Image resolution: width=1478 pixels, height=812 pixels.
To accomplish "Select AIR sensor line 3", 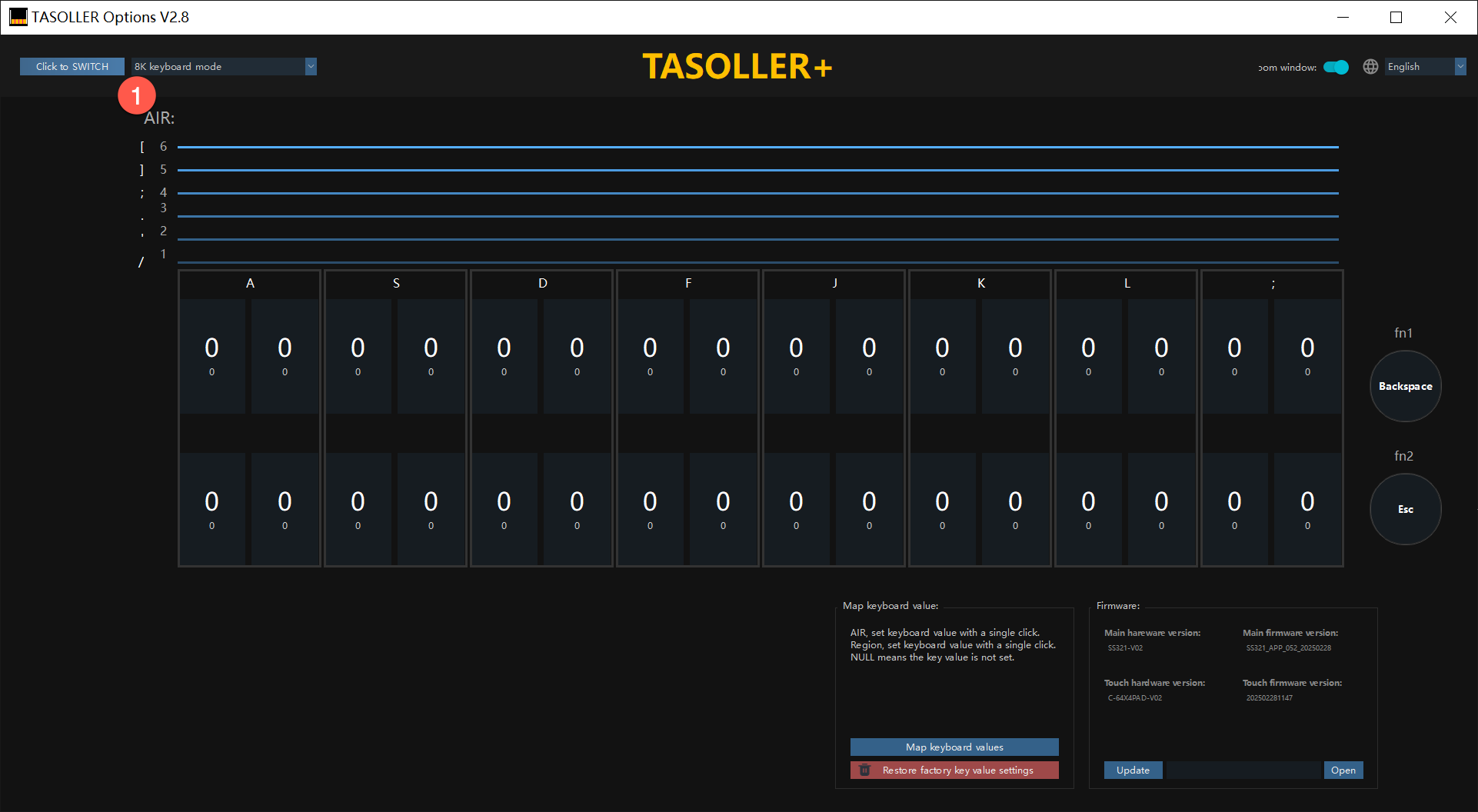I will tap(758, 215).
